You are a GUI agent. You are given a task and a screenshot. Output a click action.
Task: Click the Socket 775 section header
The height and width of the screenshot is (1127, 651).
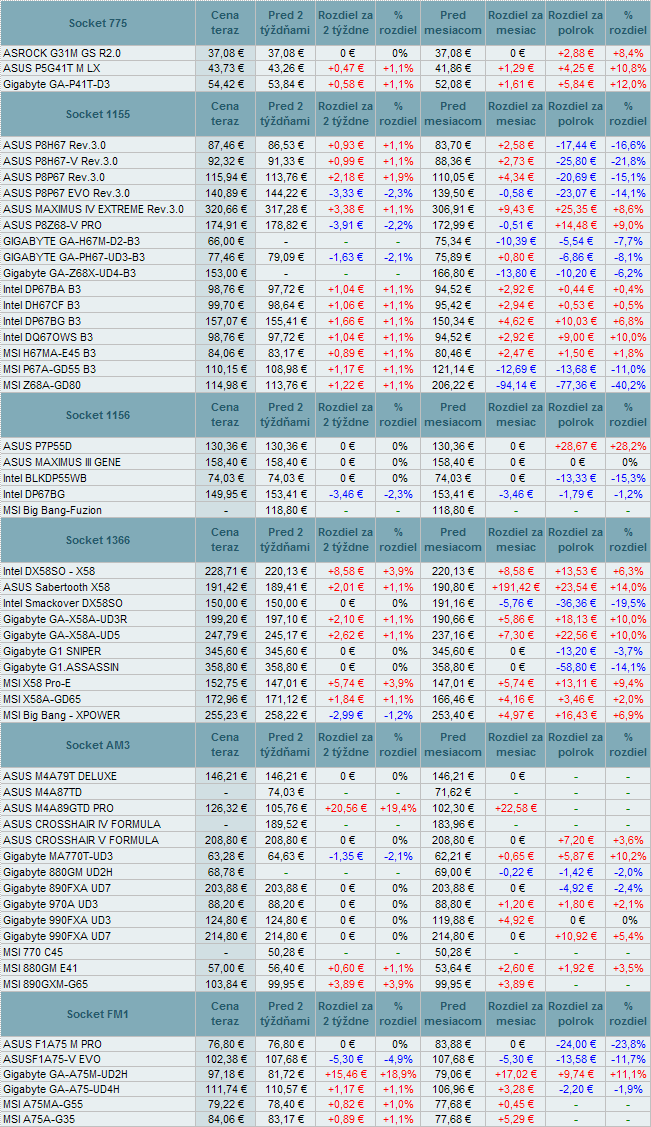98,23
